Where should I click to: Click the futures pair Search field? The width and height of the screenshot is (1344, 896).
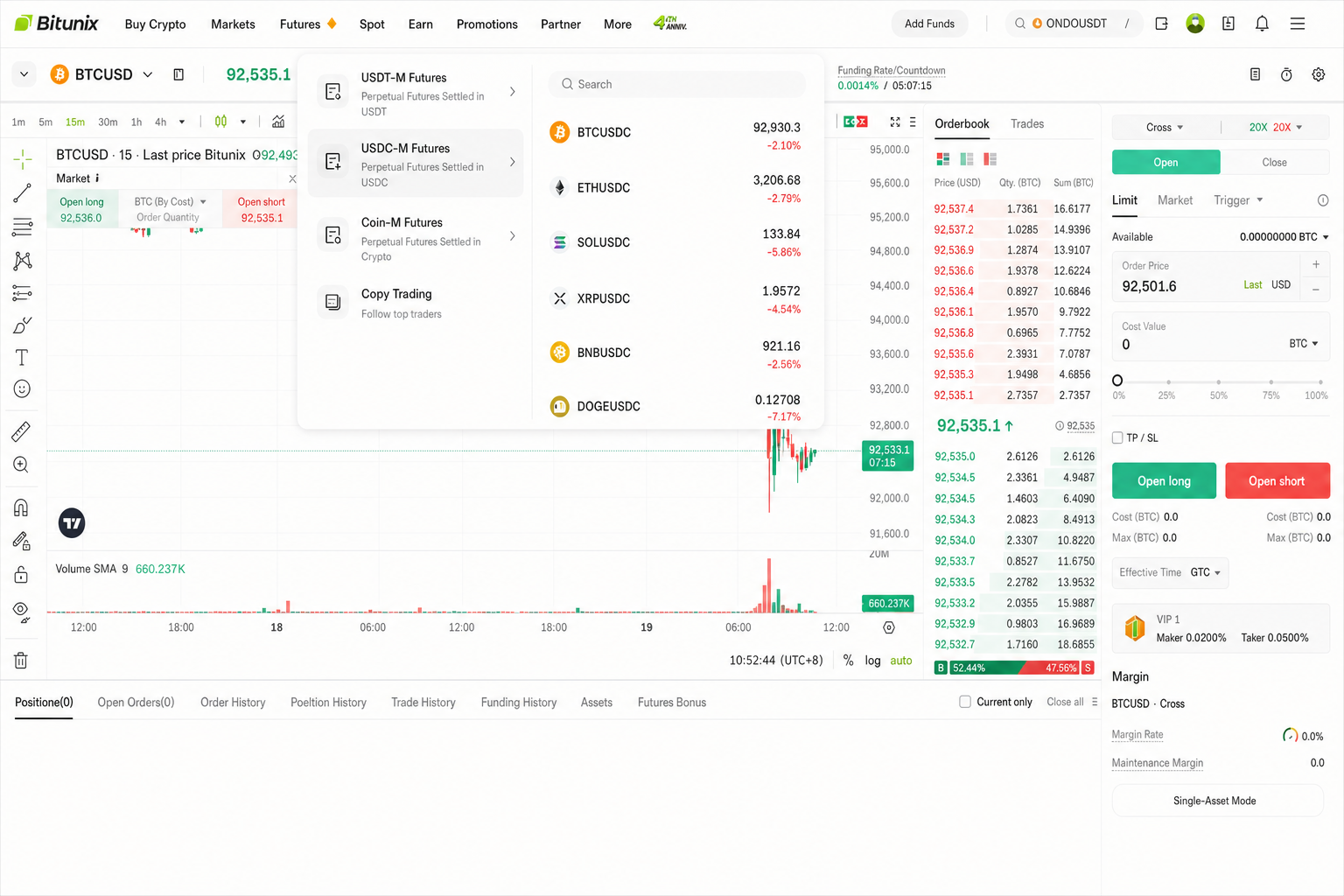676,84
